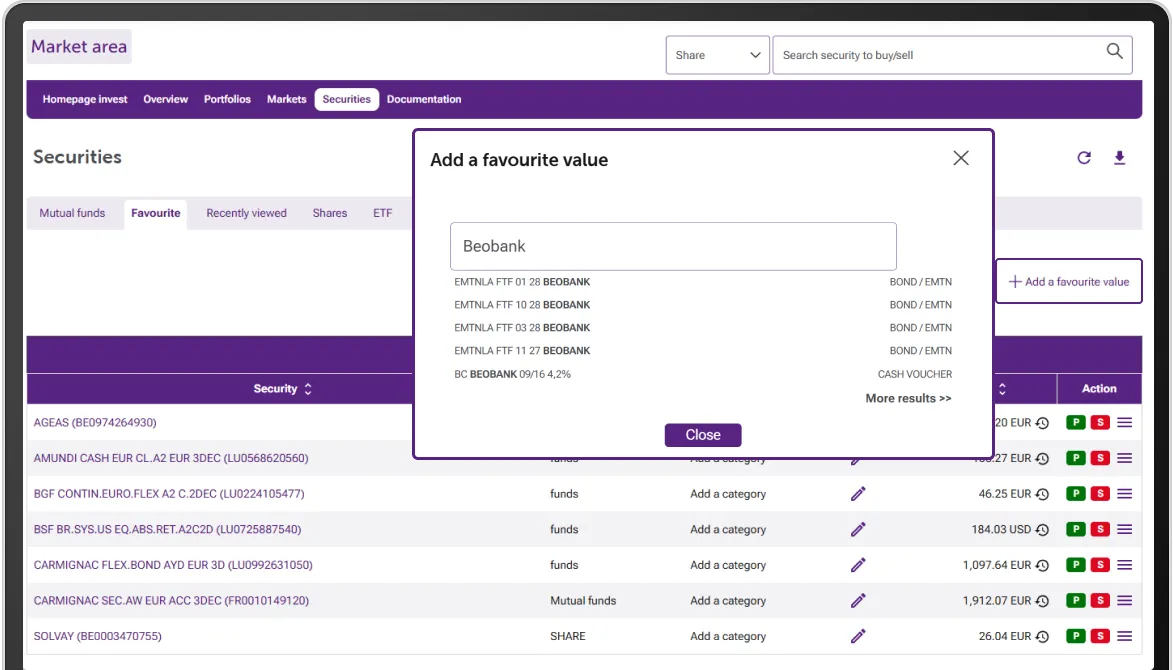
Task: Open hamburger menu for SOLVAY row
Action: [x=1124, y=636]
